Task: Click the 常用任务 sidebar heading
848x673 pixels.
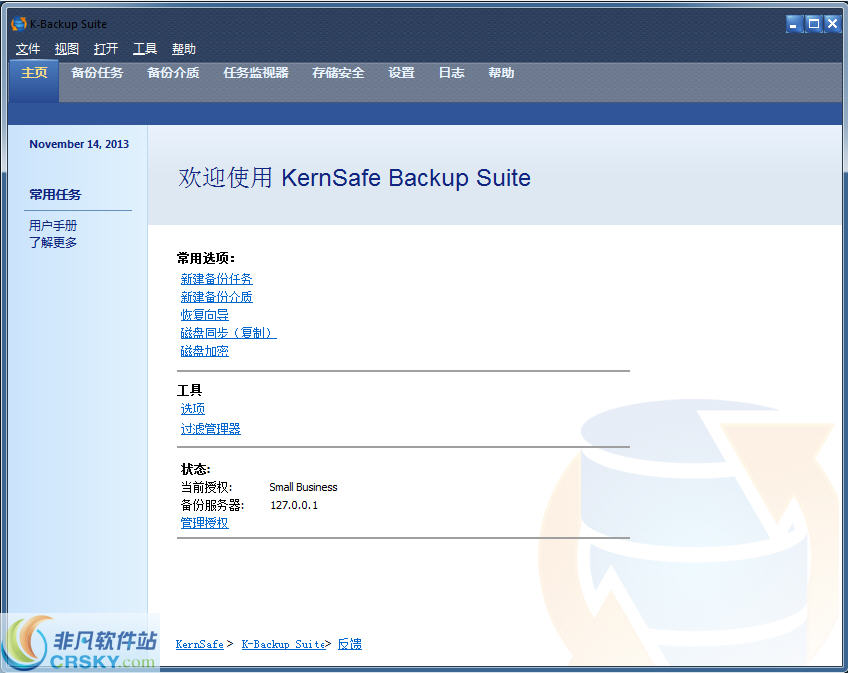Action: (x=55, y=195)
